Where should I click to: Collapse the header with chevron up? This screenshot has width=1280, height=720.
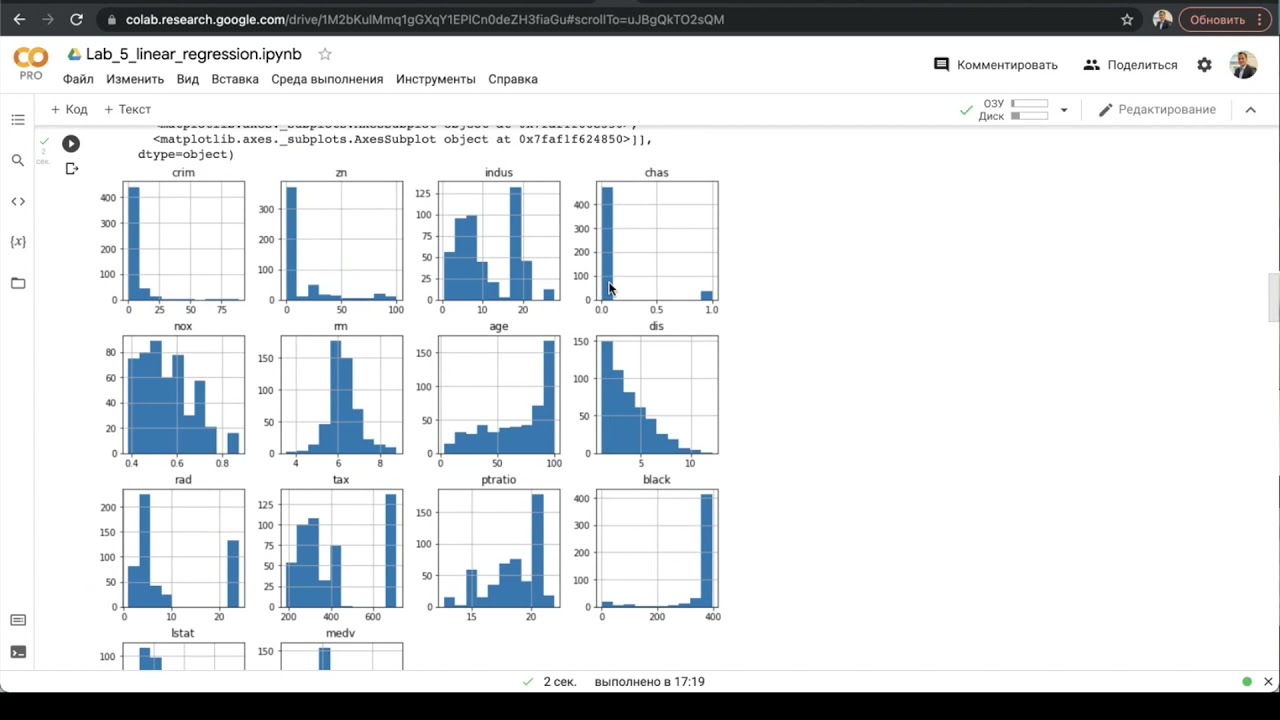tap(1250, 110)
